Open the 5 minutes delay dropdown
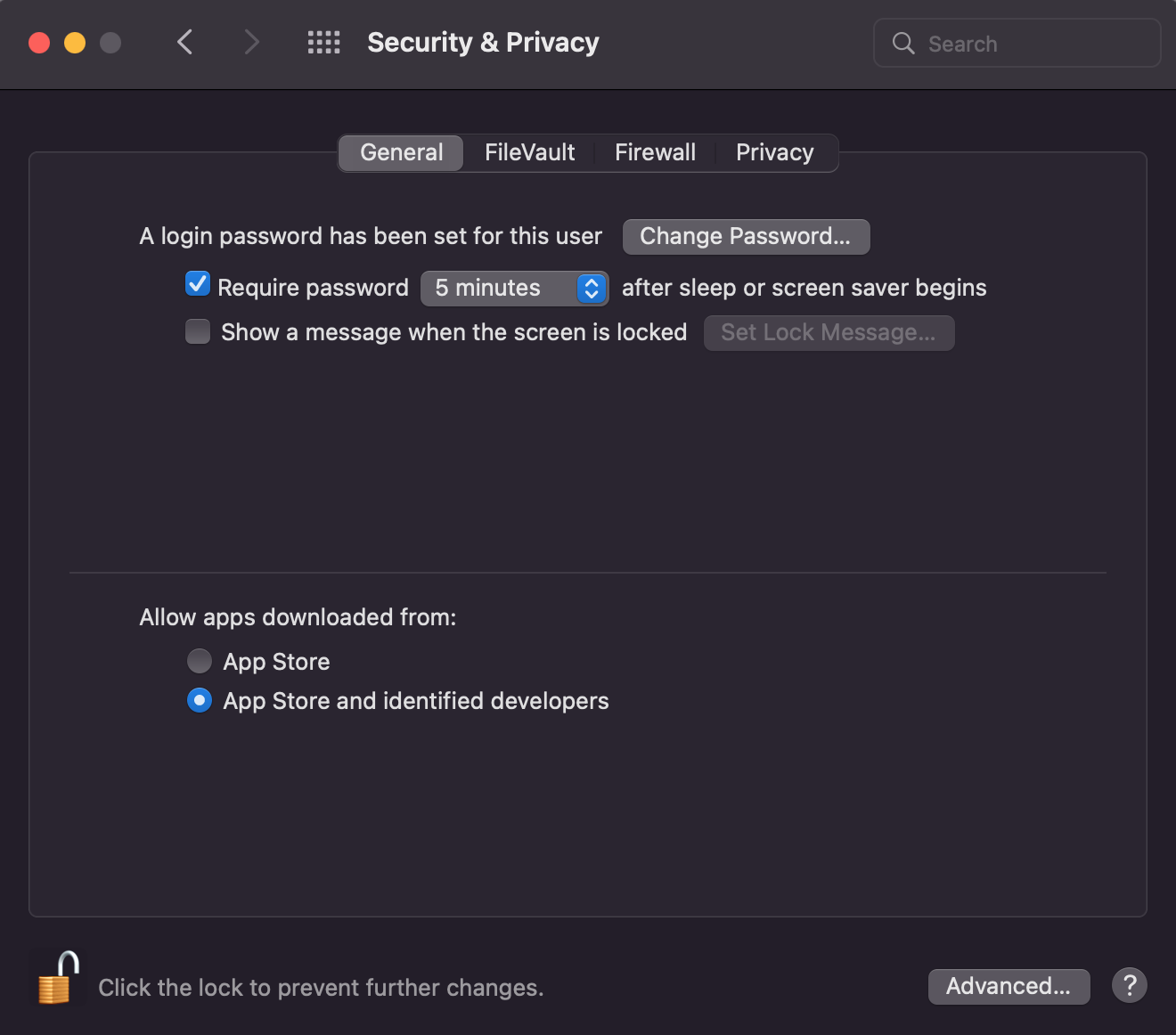Viewport: 1176px width, 1035px height. click(x=514, y=289)
